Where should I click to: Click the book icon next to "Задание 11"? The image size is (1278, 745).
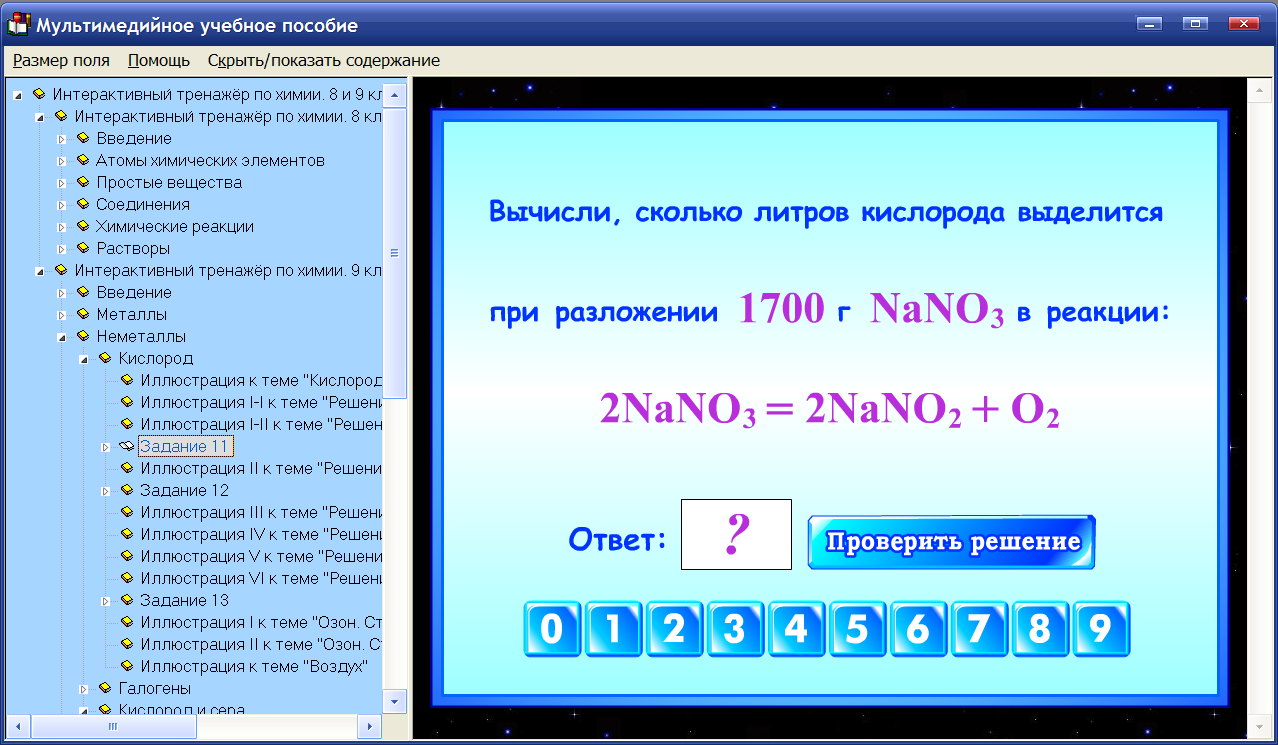125,446
